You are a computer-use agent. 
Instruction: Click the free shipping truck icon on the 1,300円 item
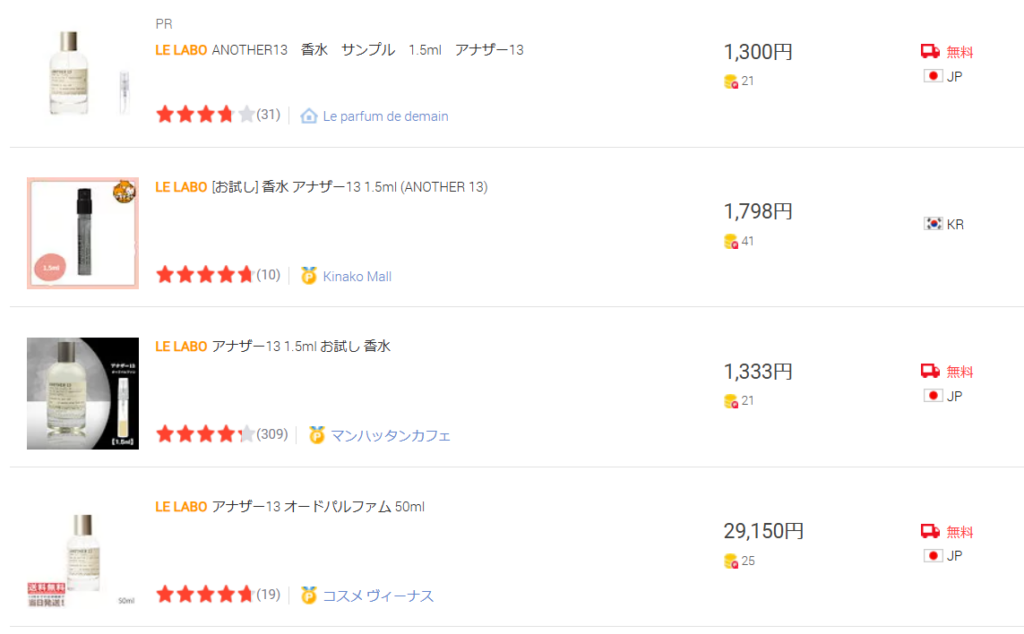(930, 51)
